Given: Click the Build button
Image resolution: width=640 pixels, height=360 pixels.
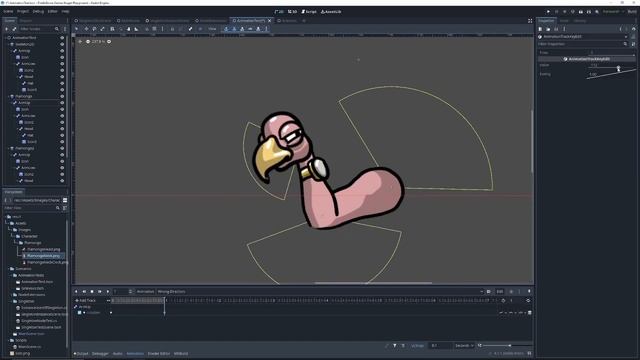Looking at the screenshot, I should (x=632, y=12).
